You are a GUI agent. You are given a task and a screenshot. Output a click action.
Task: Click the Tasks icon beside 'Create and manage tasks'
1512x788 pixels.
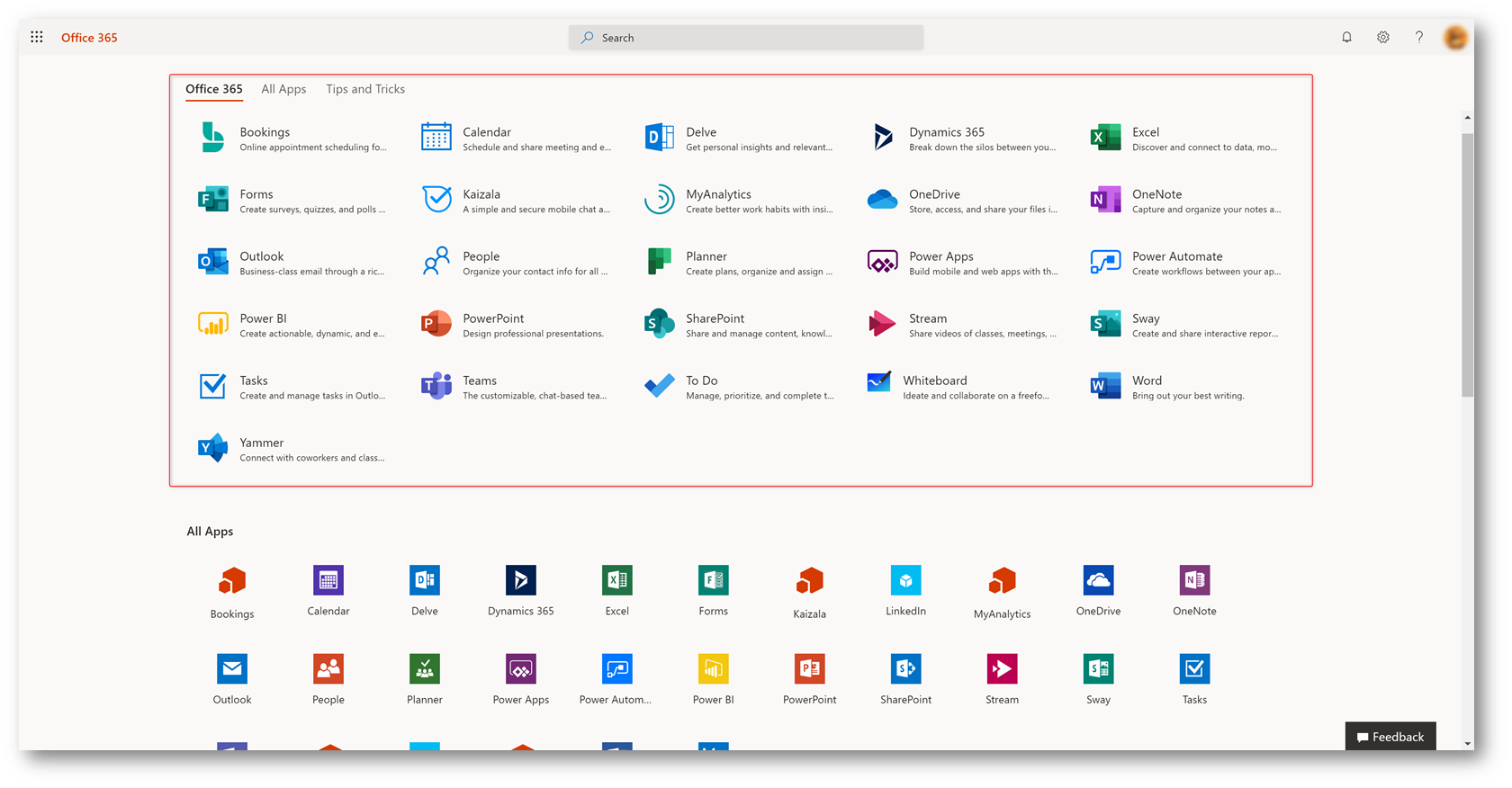(213, 386)
